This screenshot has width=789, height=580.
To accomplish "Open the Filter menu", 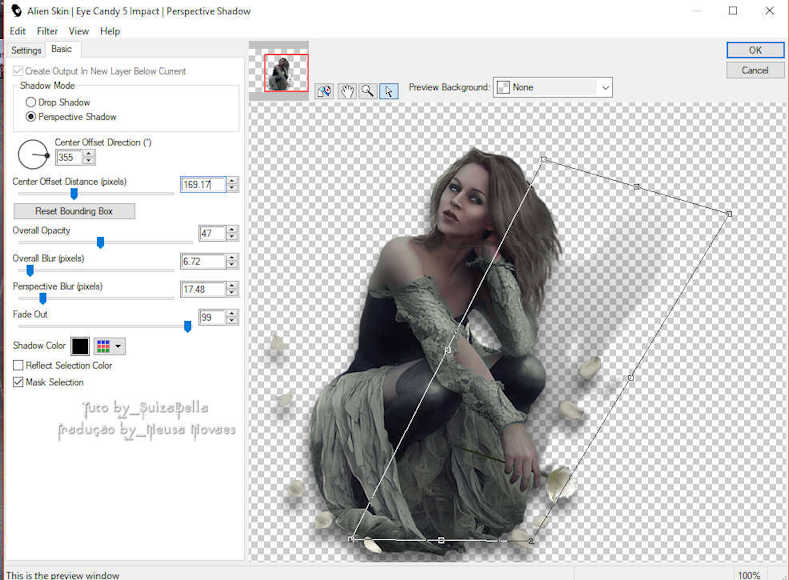I will pos(47,31).
